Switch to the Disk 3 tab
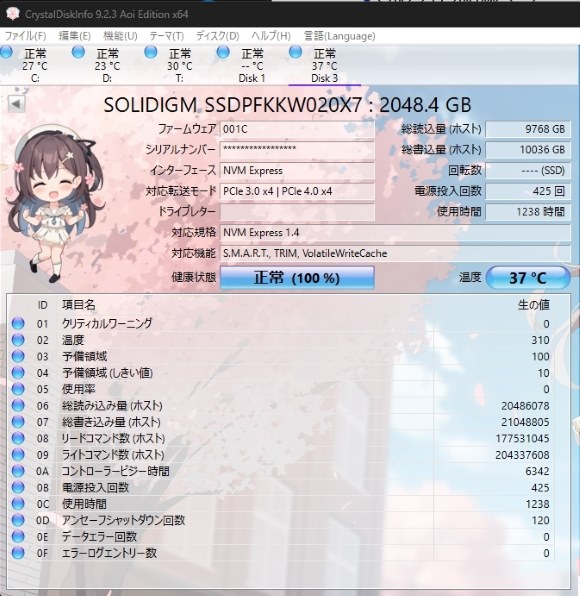Screen dimensions: 580x596 tap(324, 65)
